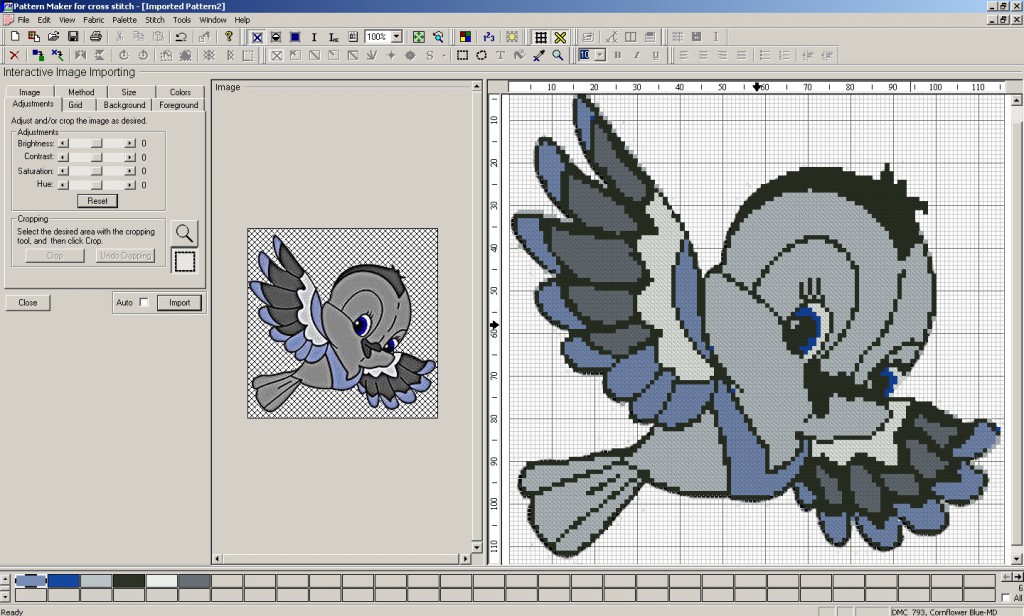Click the green Zoom to fit icon
1024x616 pixels.
coord(419,37)
